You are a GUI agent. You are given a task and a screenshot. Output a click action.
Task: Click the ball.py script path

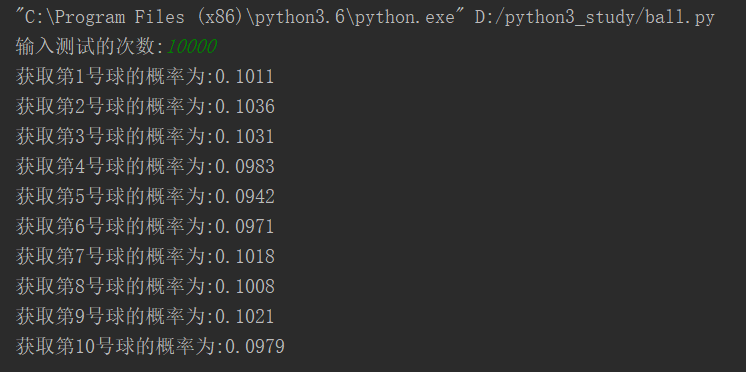(x=595, y=18)
